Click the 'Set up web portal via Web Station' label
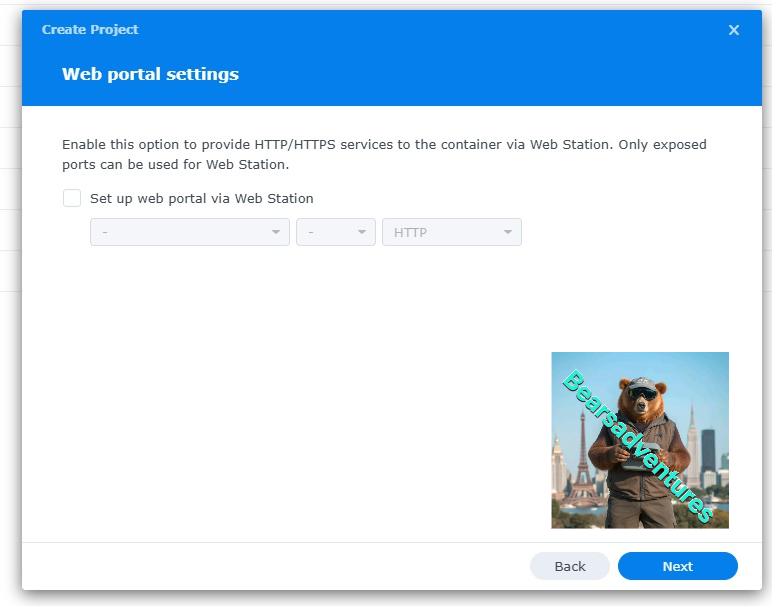This screenshot has width=772, height=606. [201, 198]
